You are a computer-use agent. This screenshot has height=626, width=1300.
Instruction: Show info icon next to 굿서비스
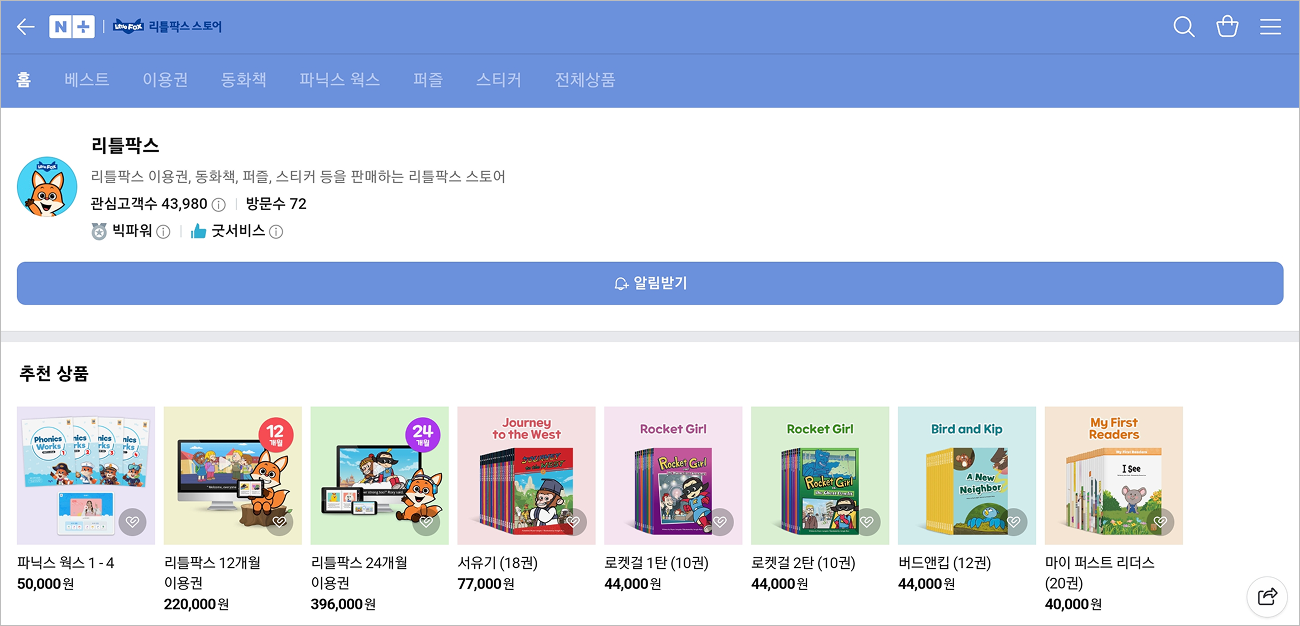point(276,232)
